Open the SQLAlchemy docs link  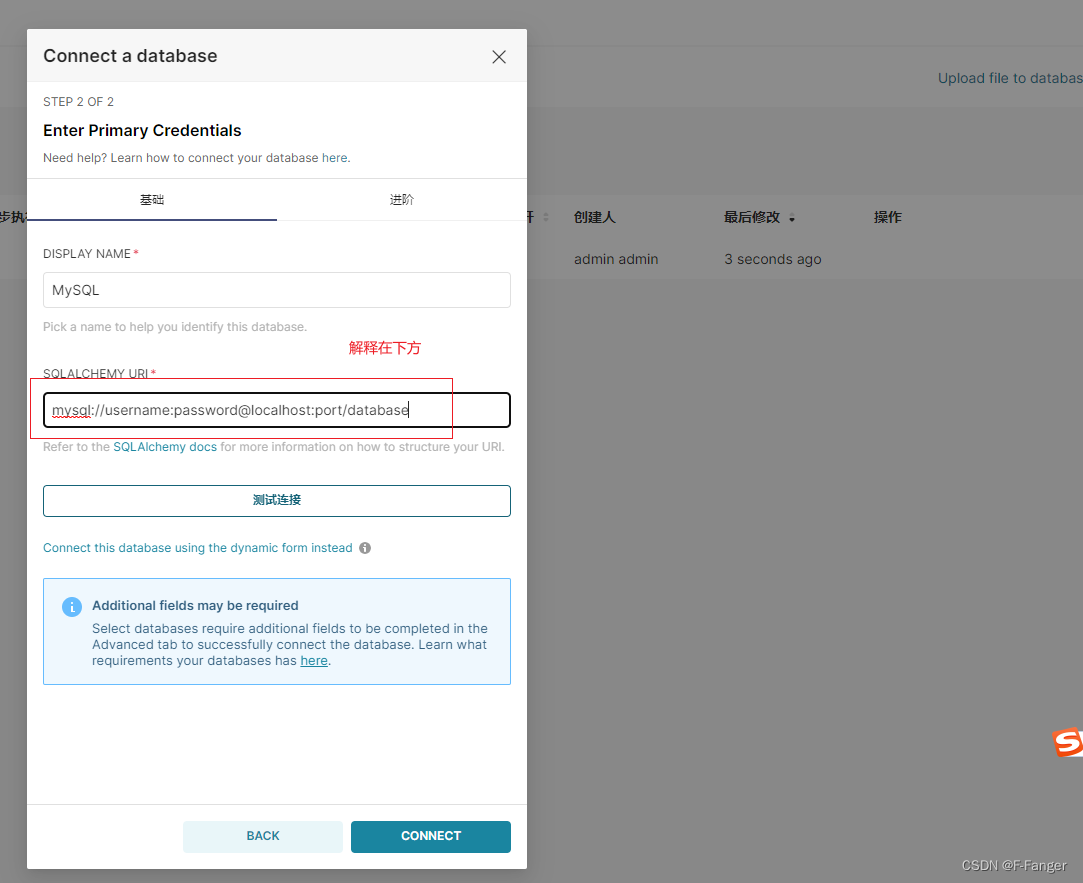pos(165,447)
